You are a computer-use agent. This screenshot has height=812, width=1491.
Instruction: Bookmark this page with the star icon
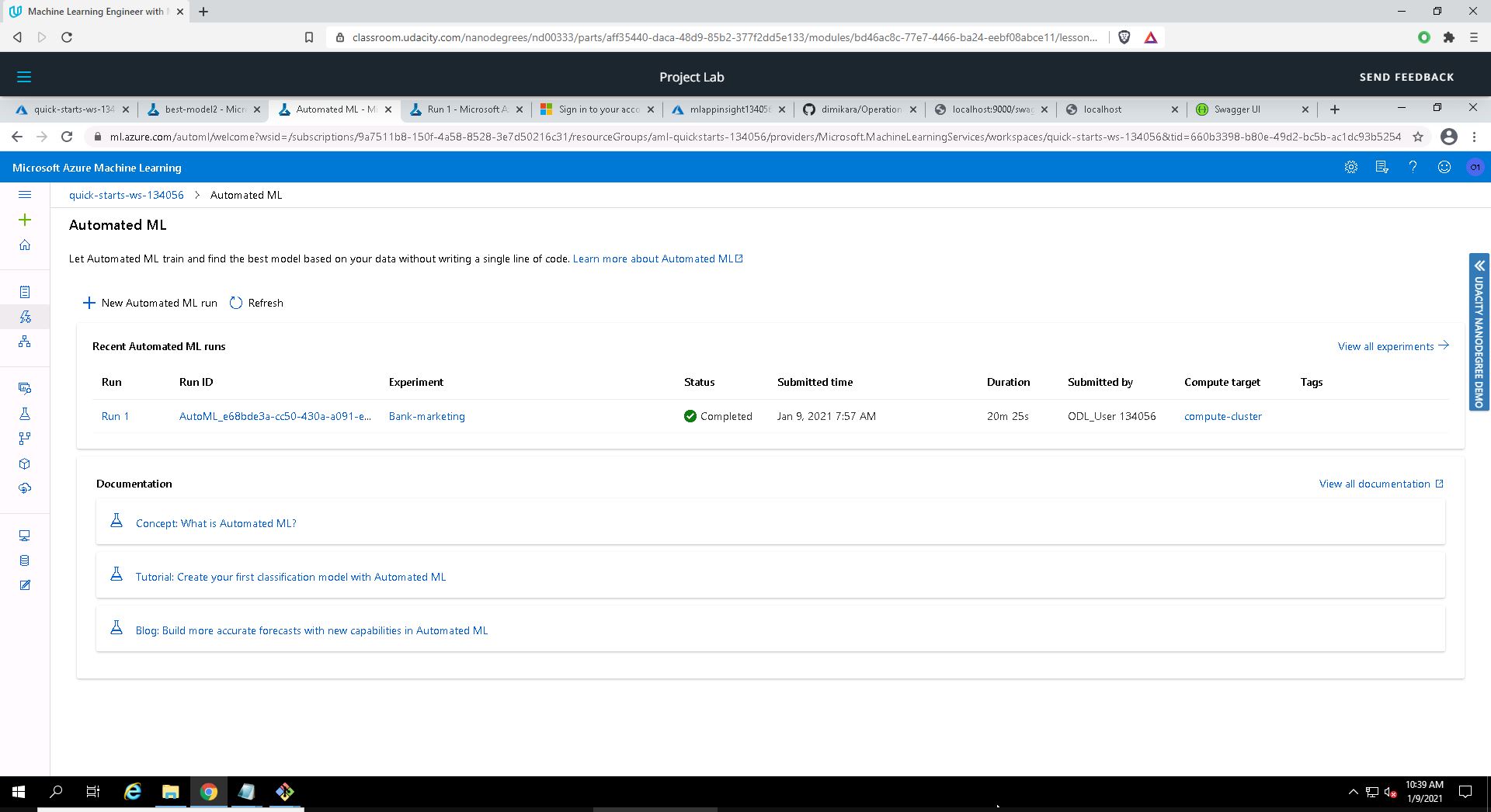point(1418,137)
